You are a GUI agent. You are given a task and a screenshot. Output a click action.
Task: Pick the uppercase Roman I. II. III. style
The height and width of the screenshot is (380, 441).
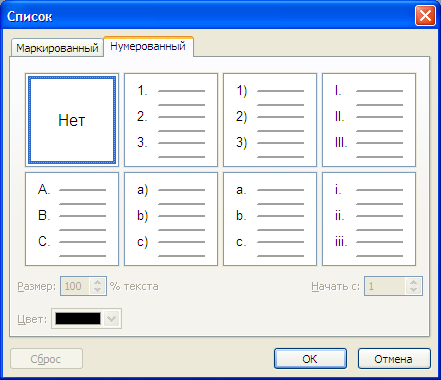pyautogui.click(x=369, y=120)
